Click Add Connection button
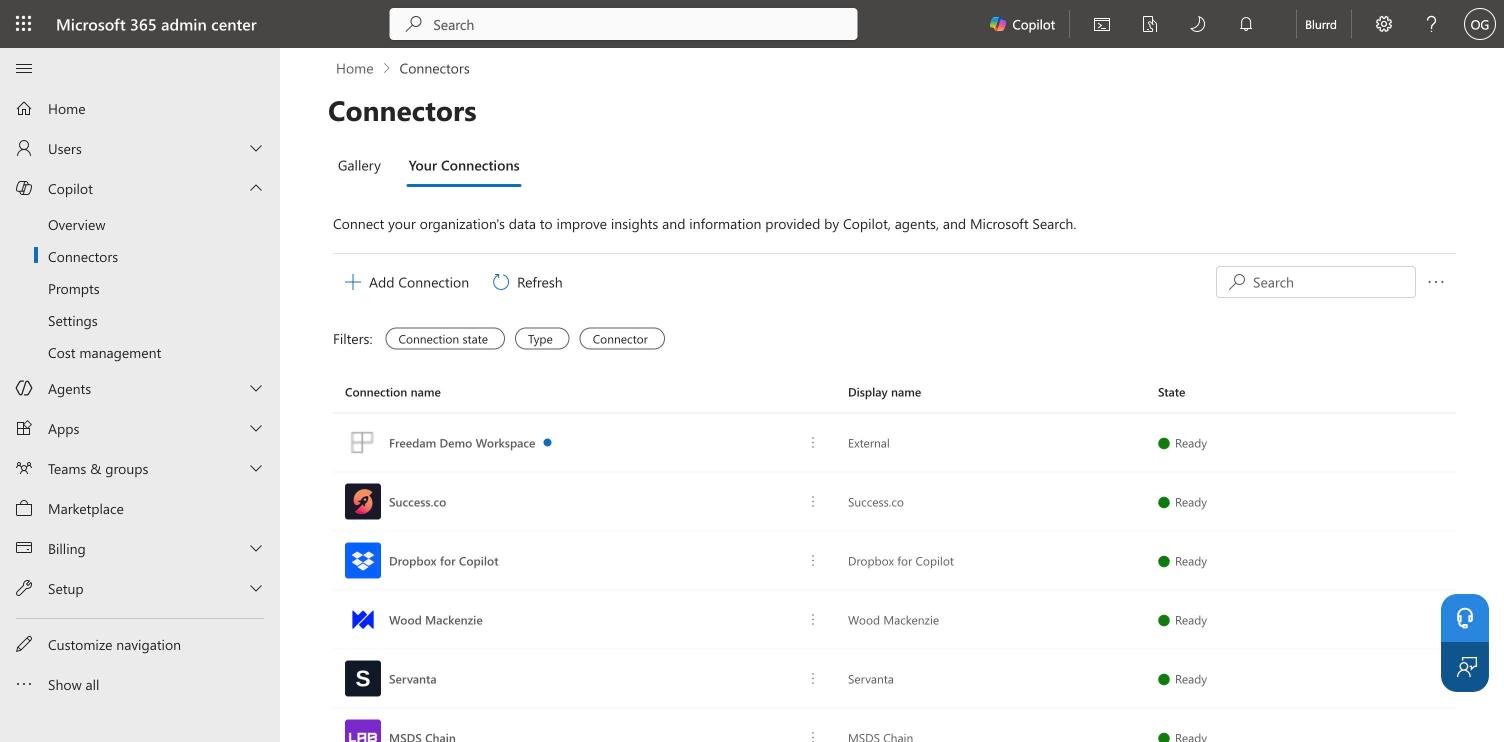This screenshot has width=1504, height=742. (x=406, y=282)
